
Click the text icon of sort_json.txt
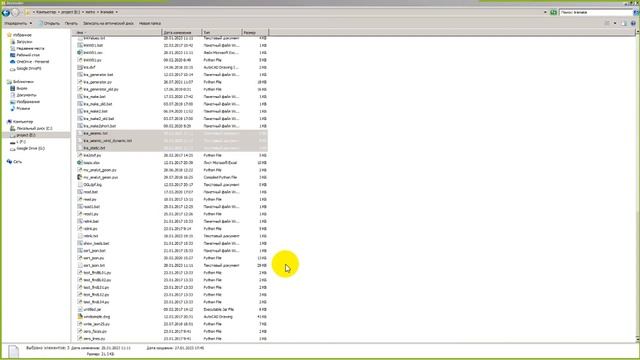pos(80,265)
